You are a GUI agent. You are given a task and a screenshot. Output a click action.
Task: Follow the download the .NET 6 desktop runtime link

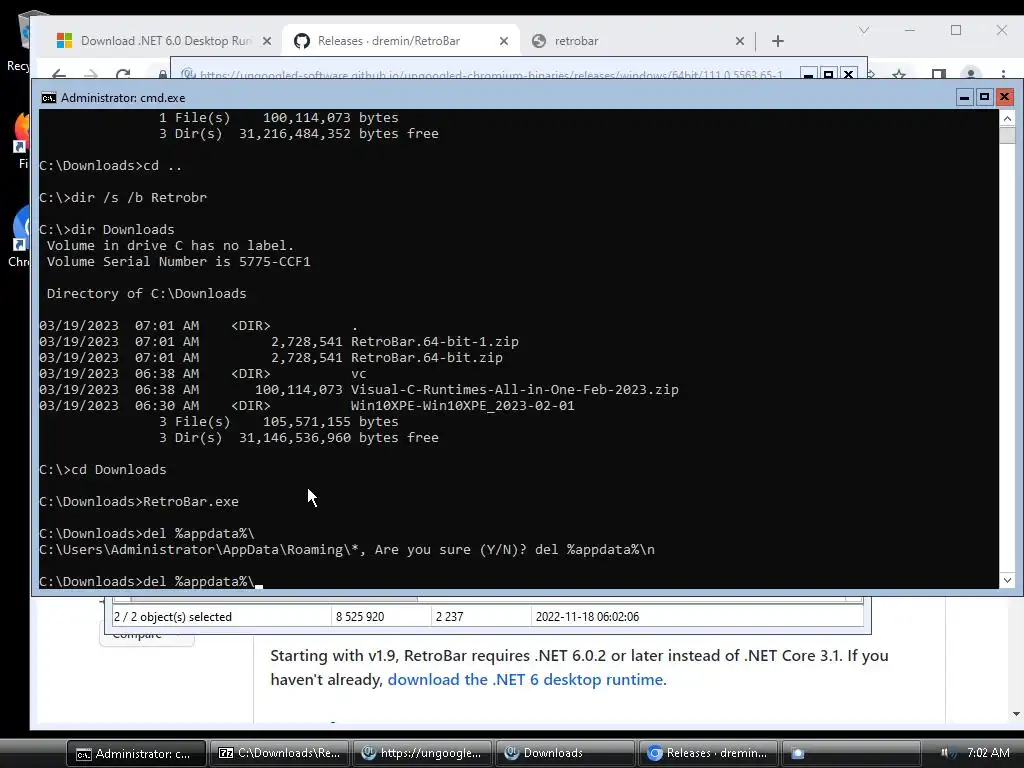[x=527, y=679]
